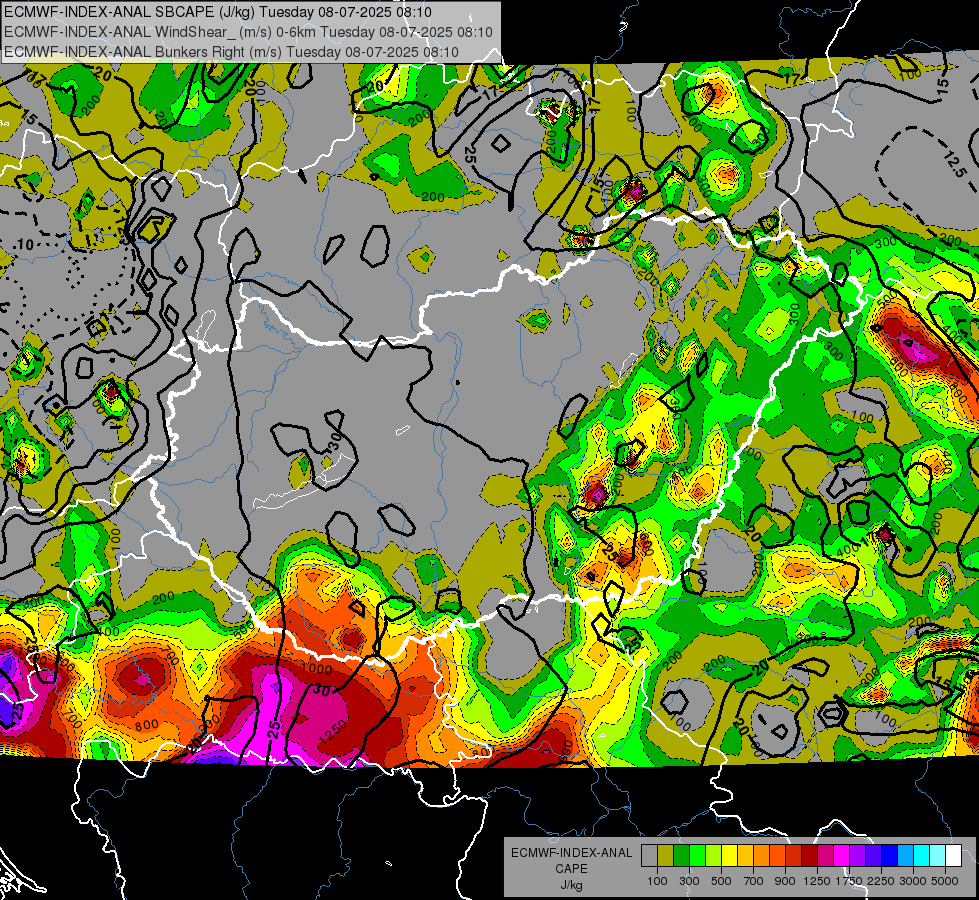Click the CAPE word in the legend
Image resolution: width=979 pixels, height=900 pixels.
click(x=571, y=869)
